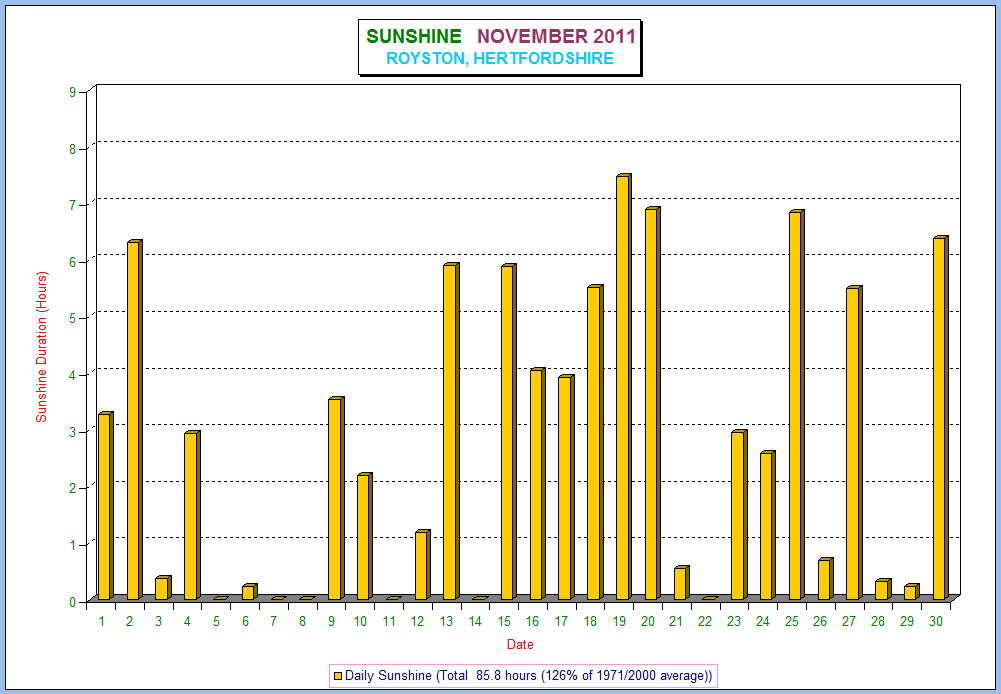
Task: Click the x-axis date label '22'
Action: [705, 621]
